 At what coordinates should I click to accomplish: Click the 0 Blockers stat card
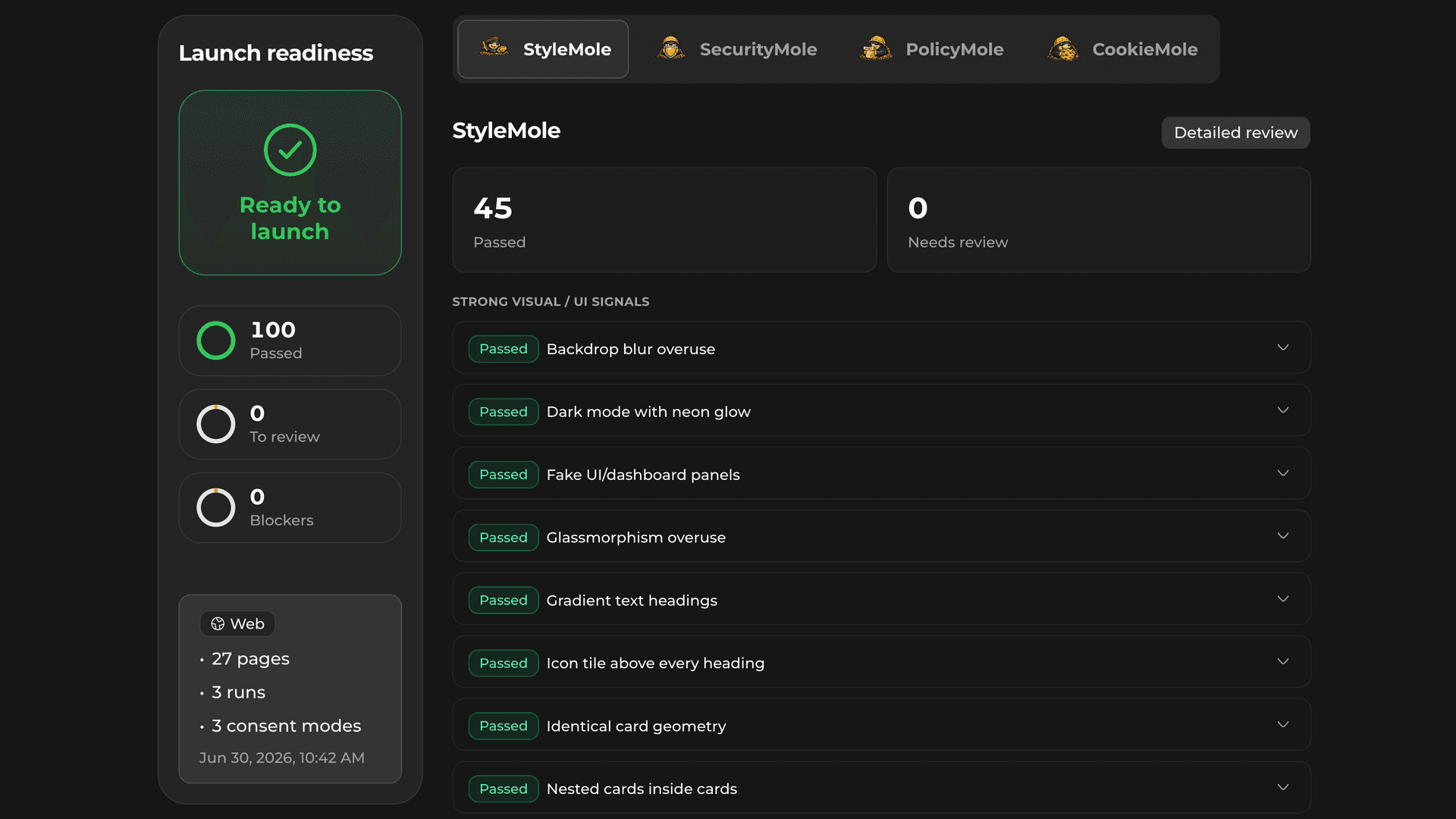(x=290, y=507)
